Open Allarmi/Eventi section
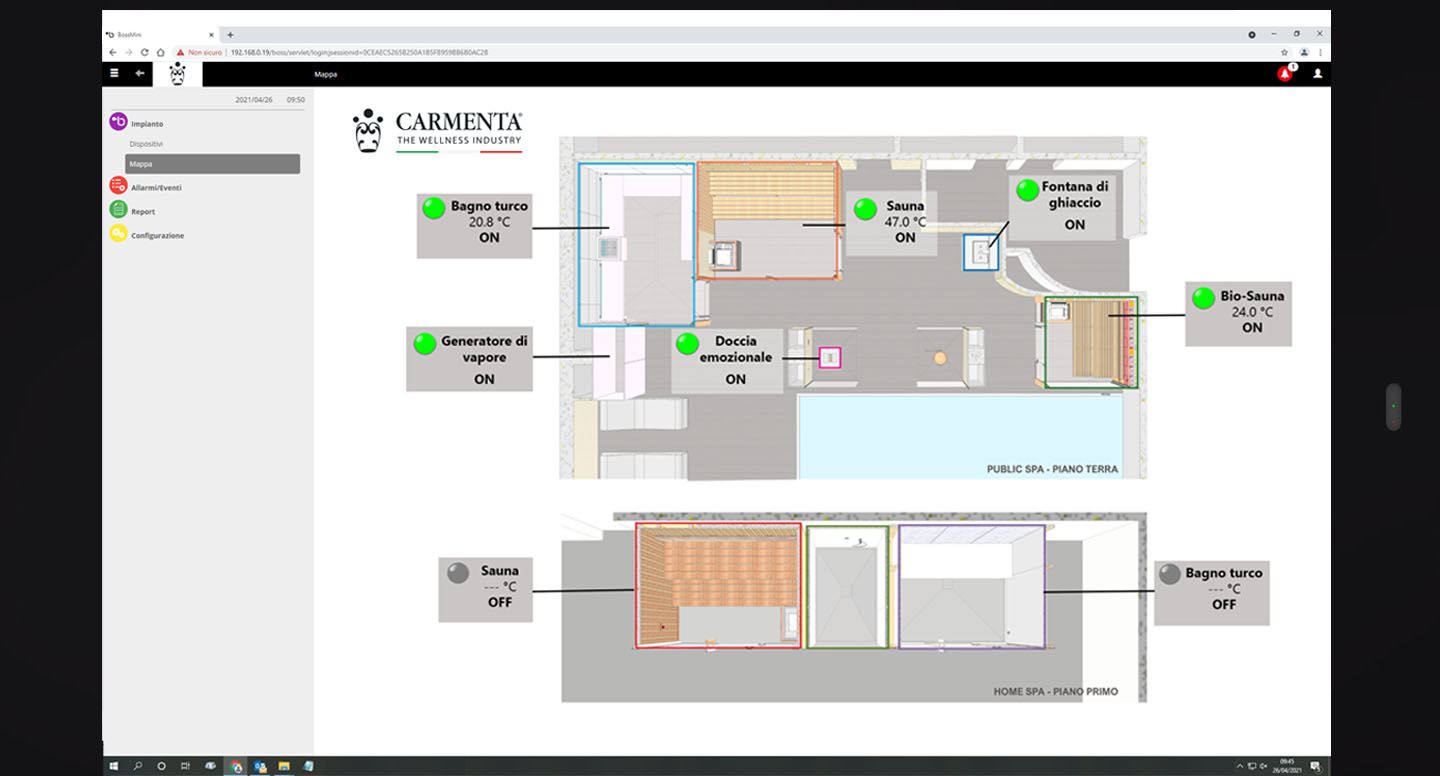The width and height of the screenshot is (1440, 776). [x=156, y=187]
